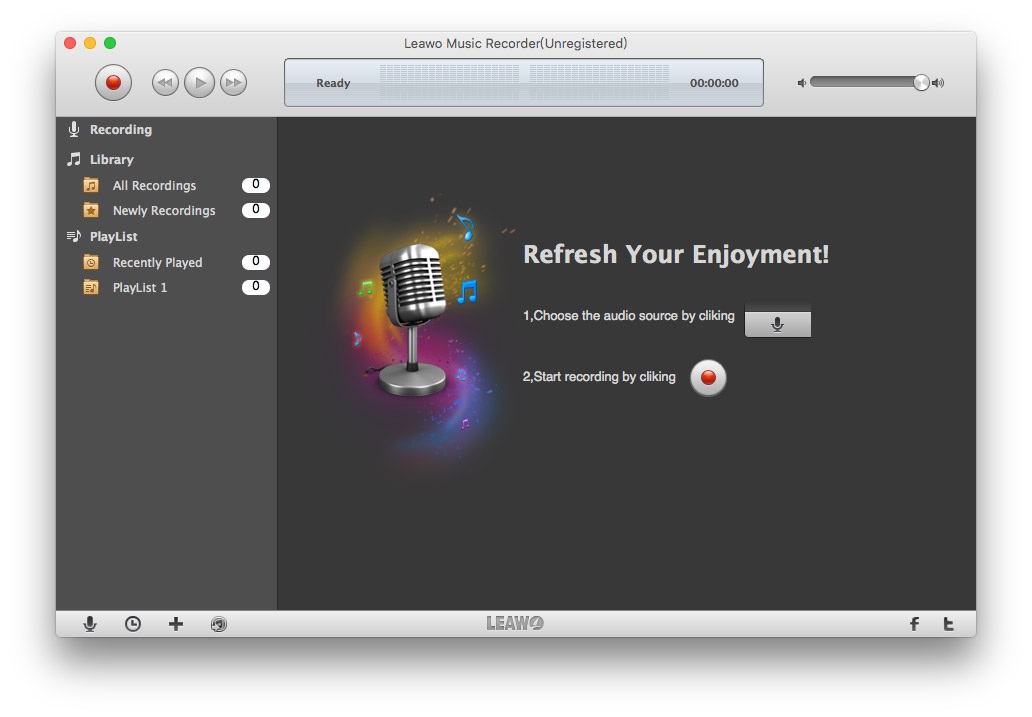Click the audio source microphone button
1032x717 pixels.
(777, 323)
